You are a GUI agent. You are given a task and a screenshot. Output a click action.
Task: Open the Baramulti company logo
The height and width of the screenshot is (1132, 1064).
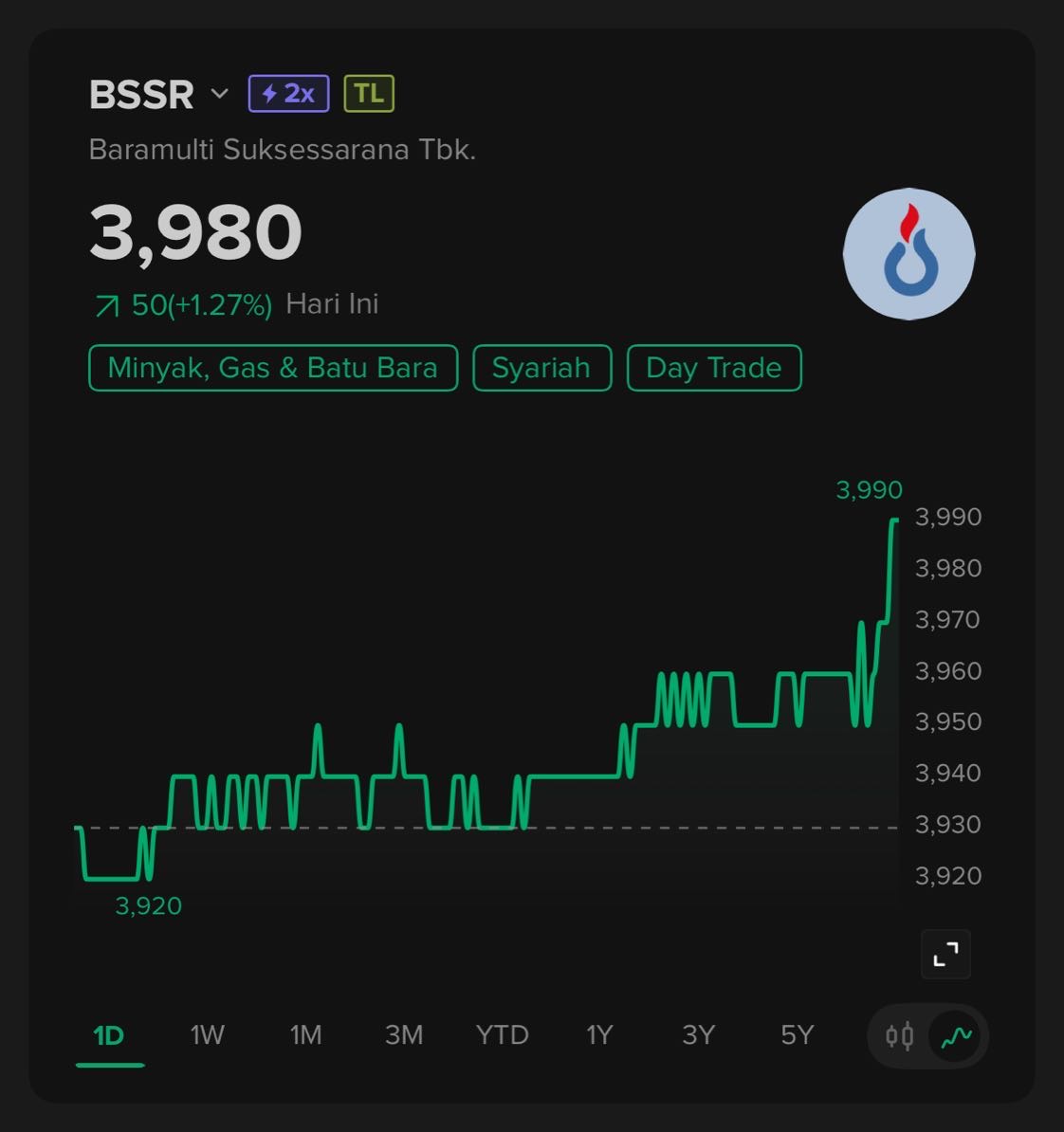point(908,254)
